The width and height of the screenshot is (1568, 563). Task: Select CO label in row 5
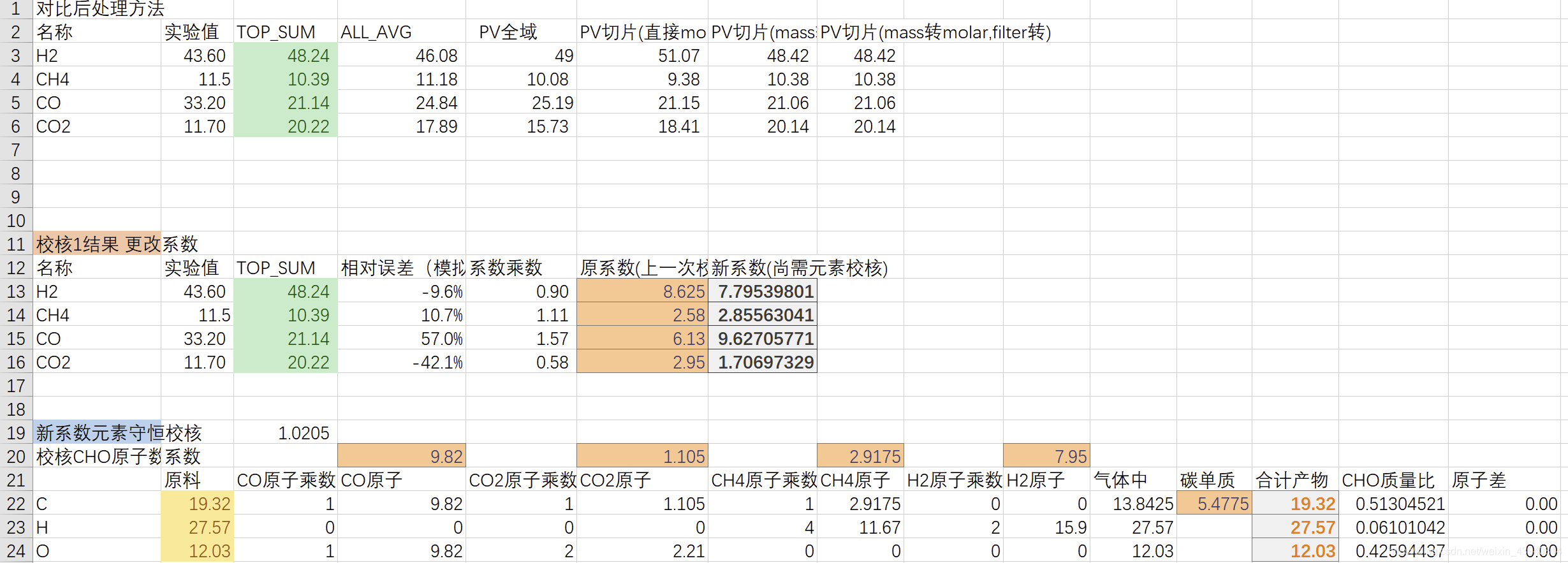(97, 102)
